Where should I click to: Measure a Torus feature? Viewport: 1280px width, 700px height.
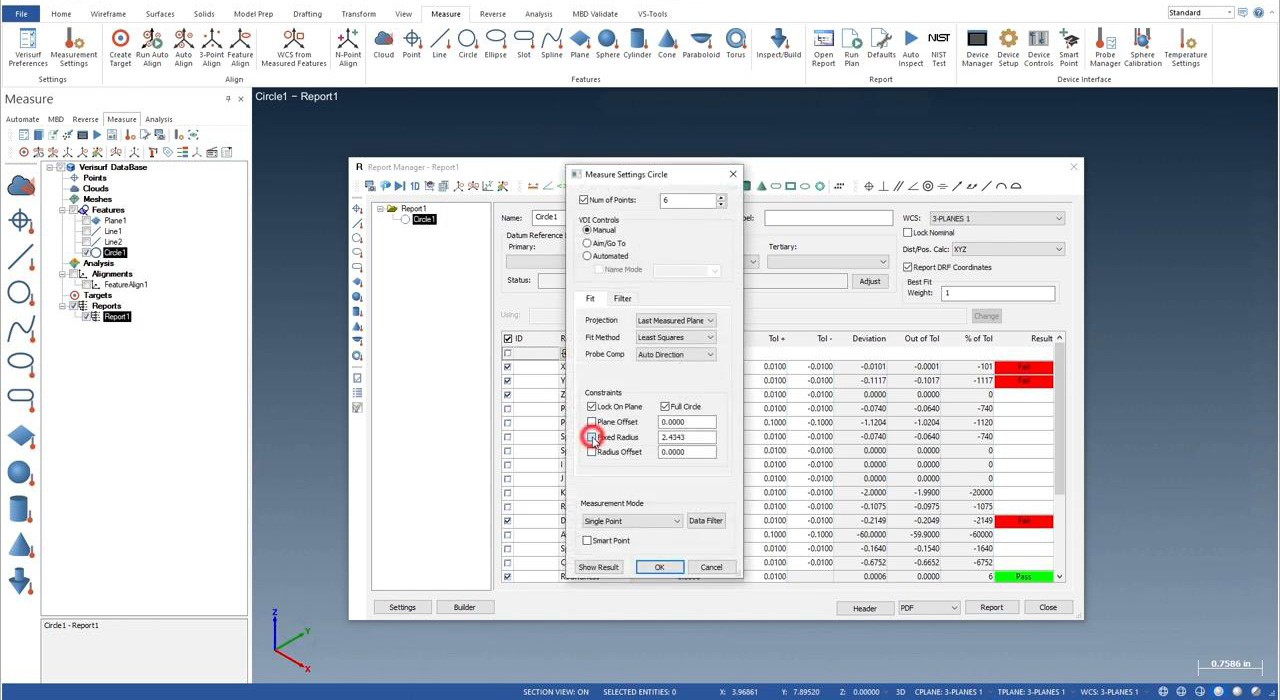(735, 44)
